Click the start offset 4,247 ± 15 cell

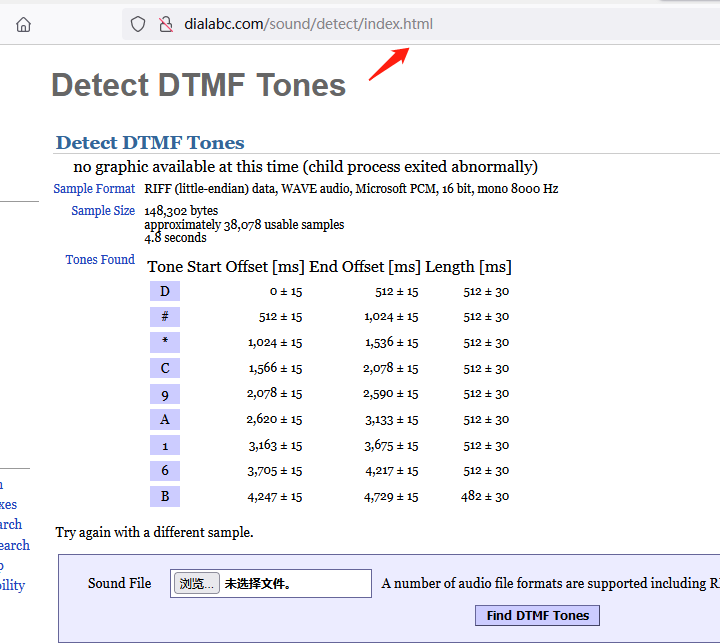(x=275, y=497)
